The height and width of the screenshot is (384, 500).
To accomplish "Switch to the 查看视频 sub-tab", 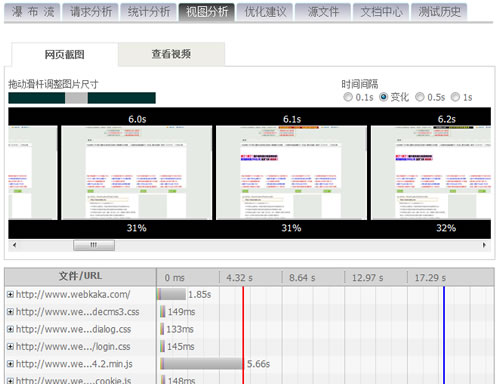I will coord(171,54).
